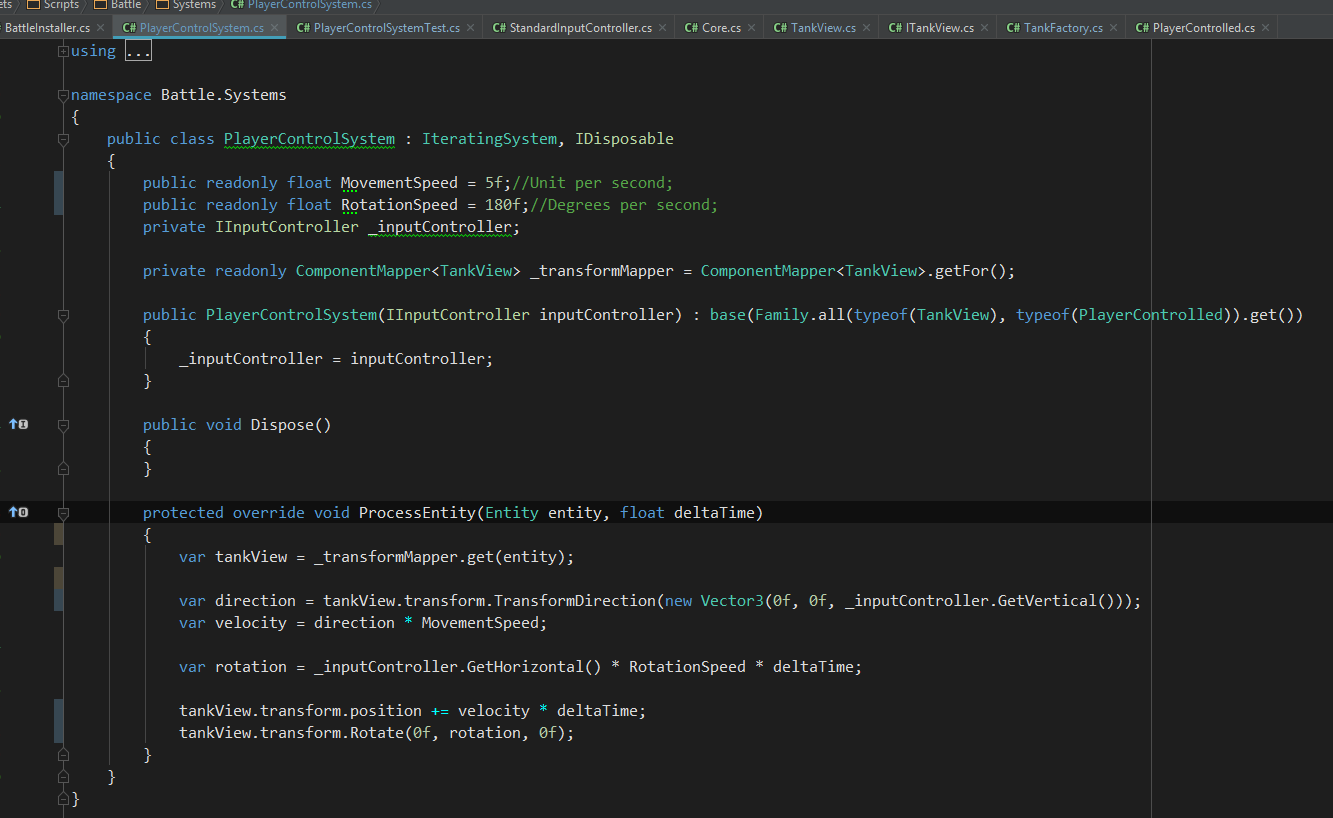
Task: Expand the folded using directives
Action: click(x=64, y=51)
